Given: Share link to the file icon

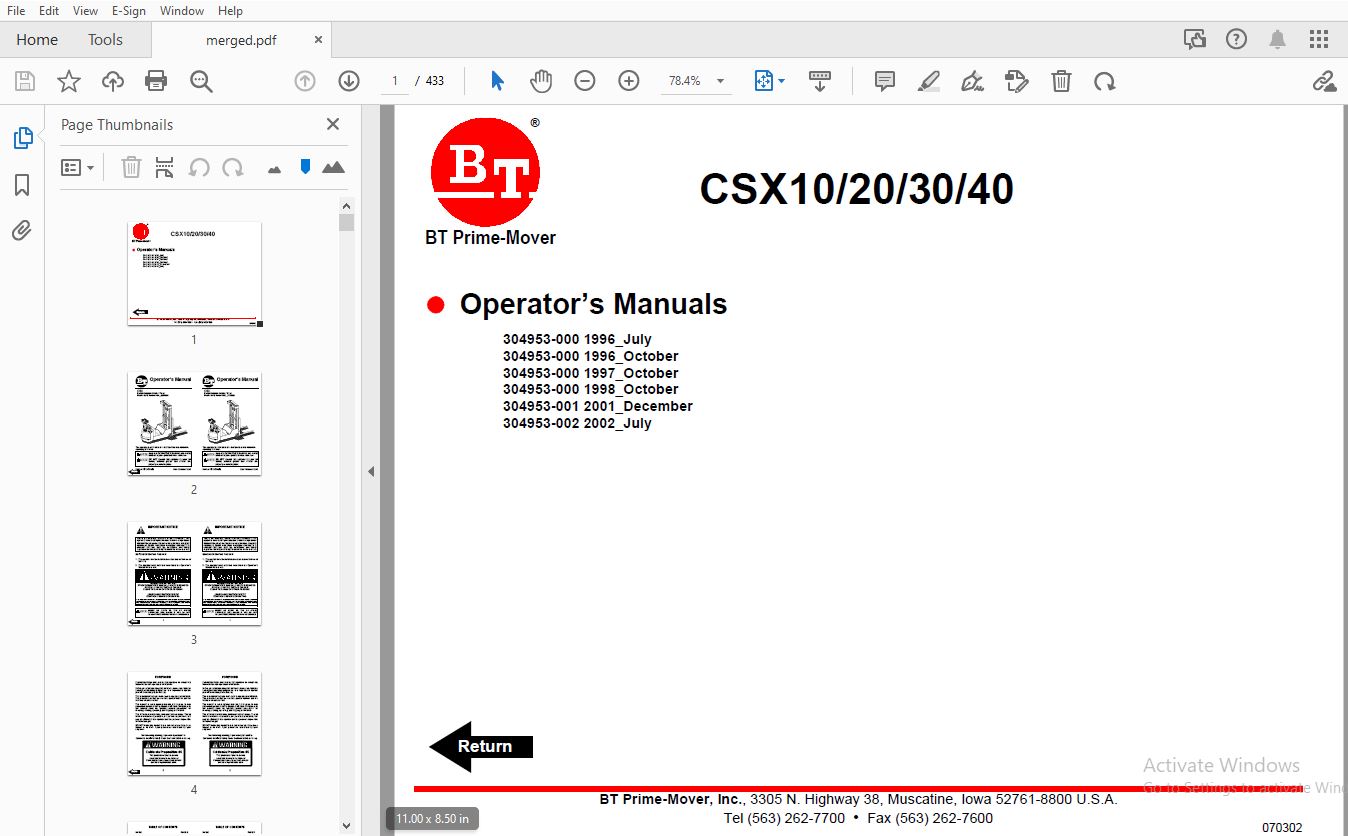Looking at the screenshot, I should pyautogui.click(x=1324, y=81).
